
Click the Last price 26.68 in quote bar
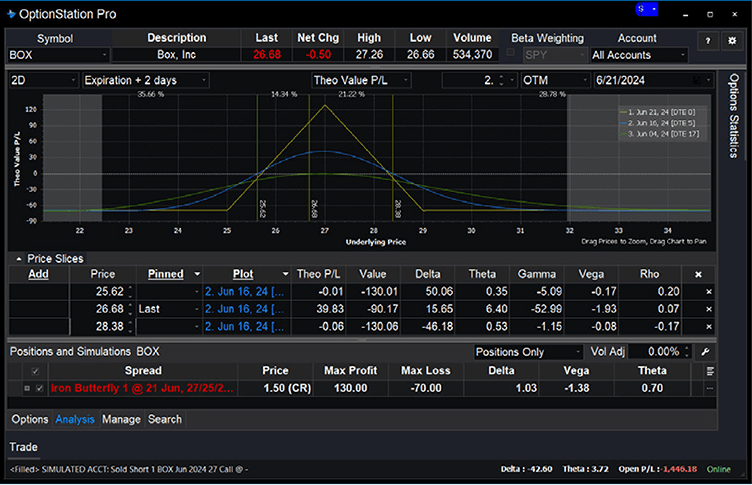pos(267,55)
